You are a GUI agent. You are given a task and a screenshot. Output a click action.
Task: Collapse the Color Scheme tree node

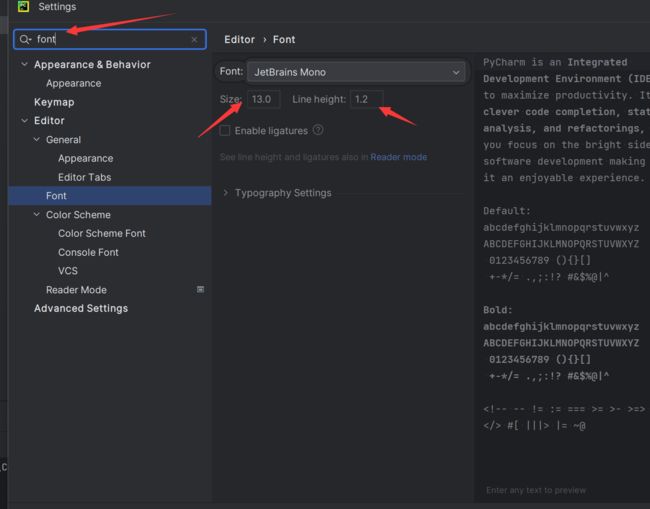pos(36,214)
